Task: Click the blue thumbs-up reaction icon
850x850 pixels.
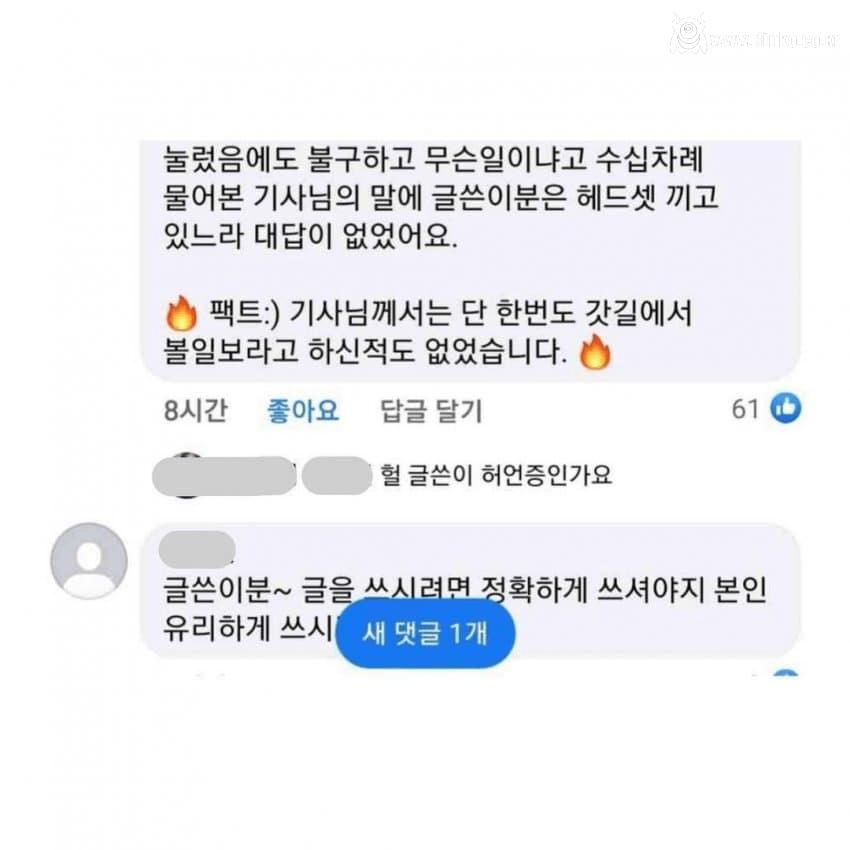Action: pyautogui.click(x=786, y=408)
